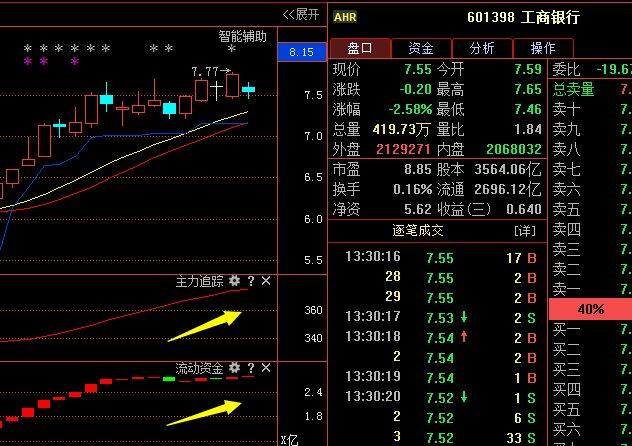Screen dimensions: 632x446
Task: Click the AHR badge icon
Action: tap(345, 17)
